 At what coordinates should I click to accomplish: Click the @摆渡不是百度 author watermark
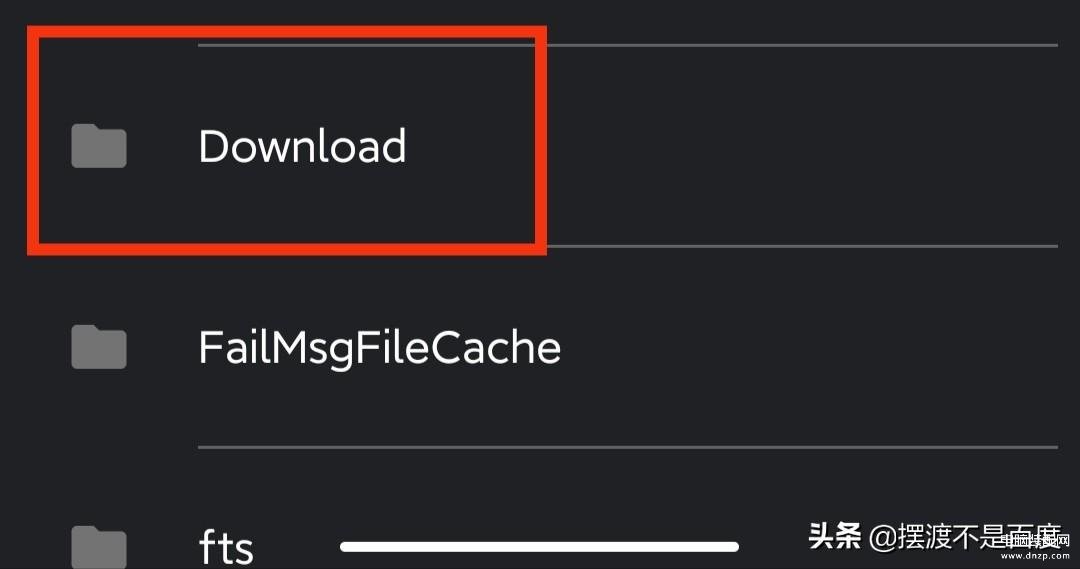[x=966, y=537]
